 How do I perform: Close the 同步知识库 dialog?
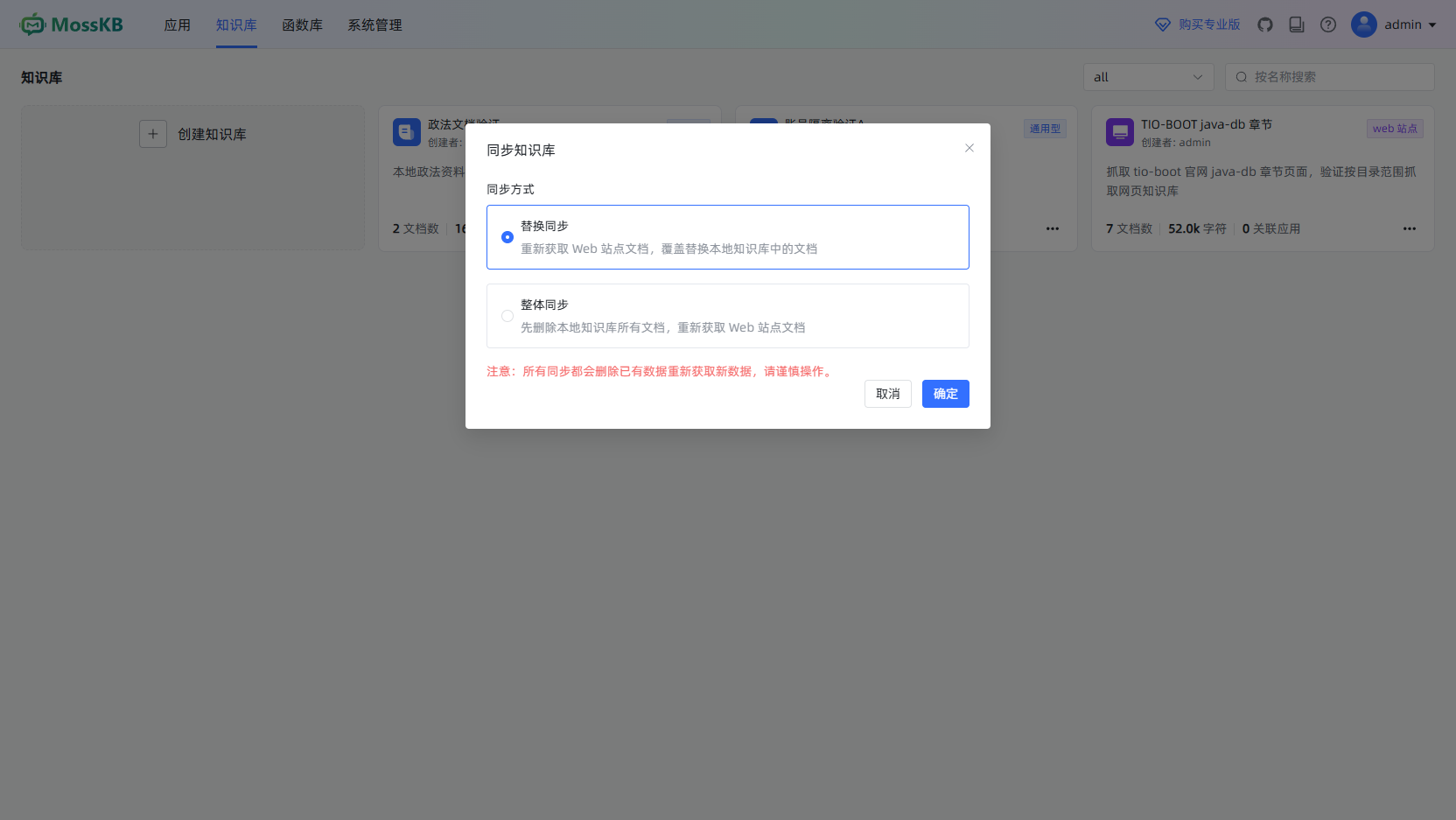coord(969,148)
